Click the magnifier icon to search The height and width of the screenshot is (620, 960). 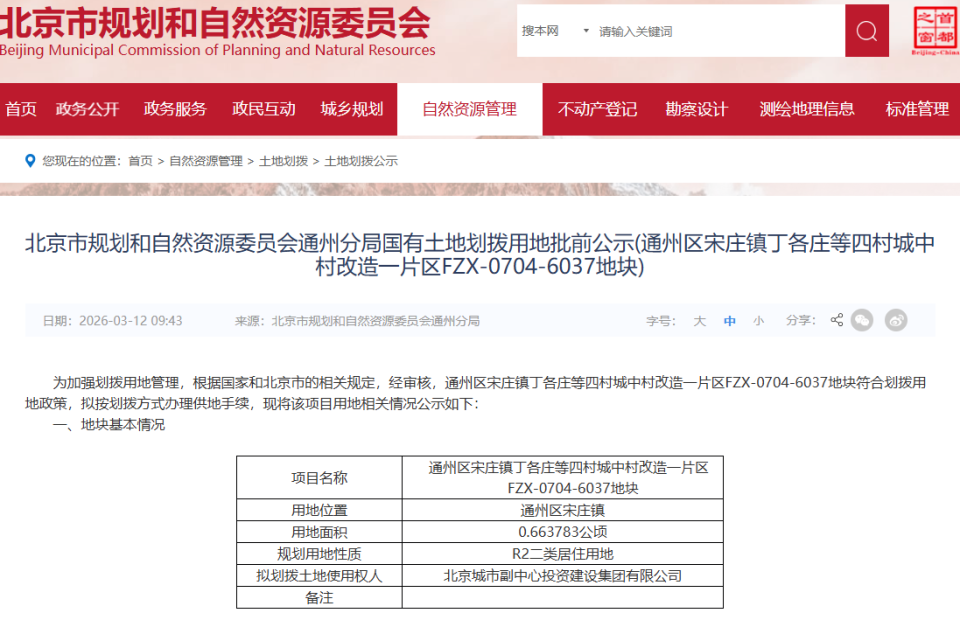[866, 30]
